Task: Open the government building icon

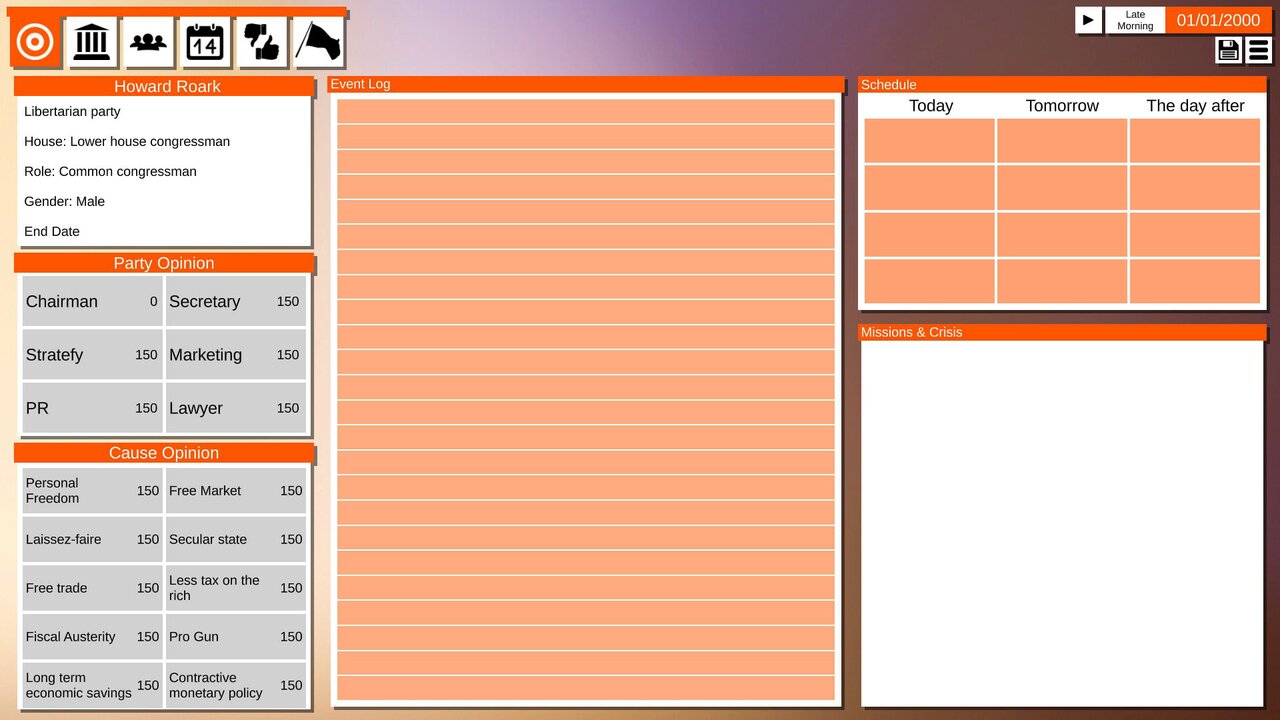Action: (92, 42)
